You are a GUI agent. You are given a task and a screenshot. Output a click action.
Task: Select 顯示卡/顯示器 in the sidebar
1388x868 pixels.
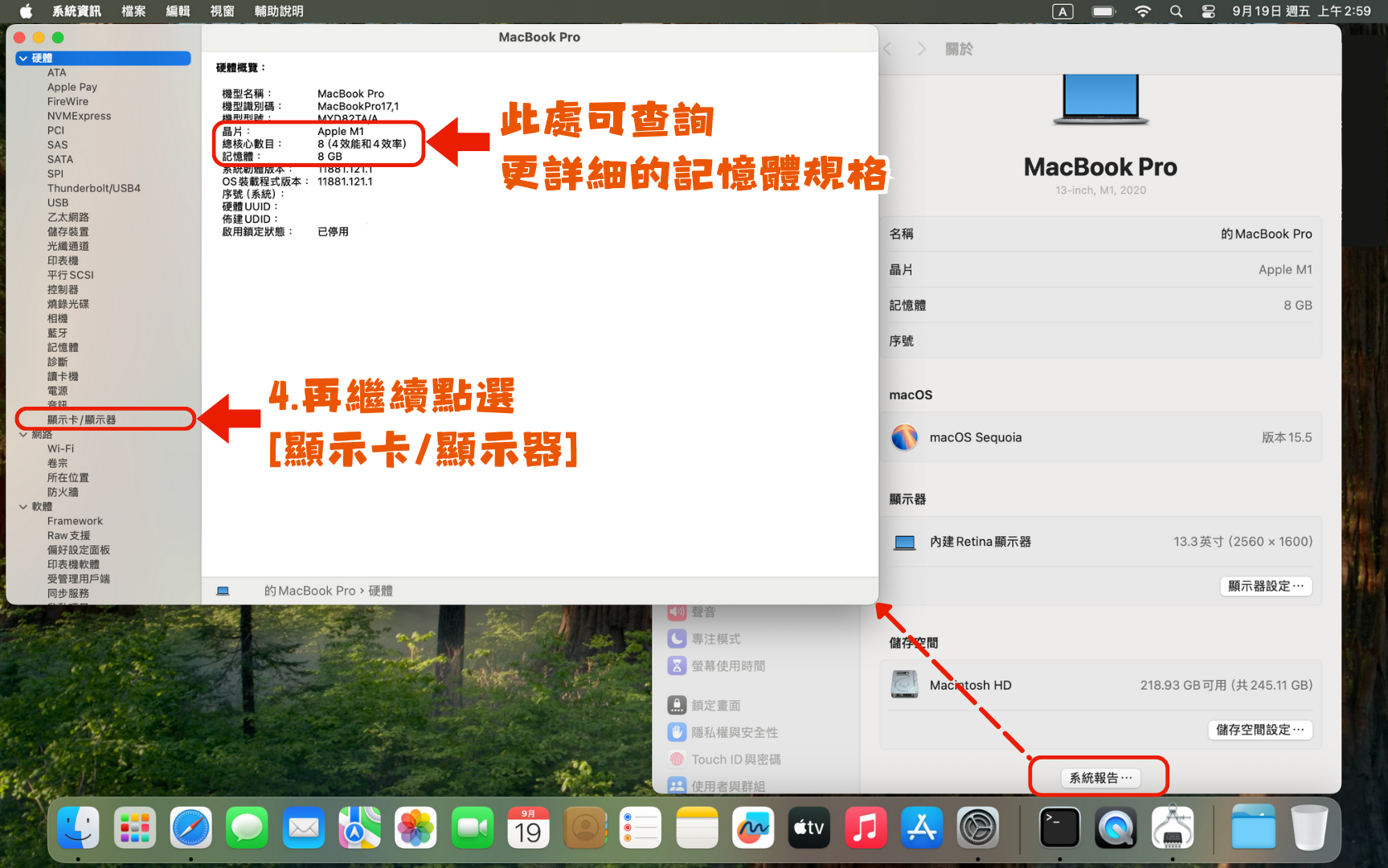(81, 420)
